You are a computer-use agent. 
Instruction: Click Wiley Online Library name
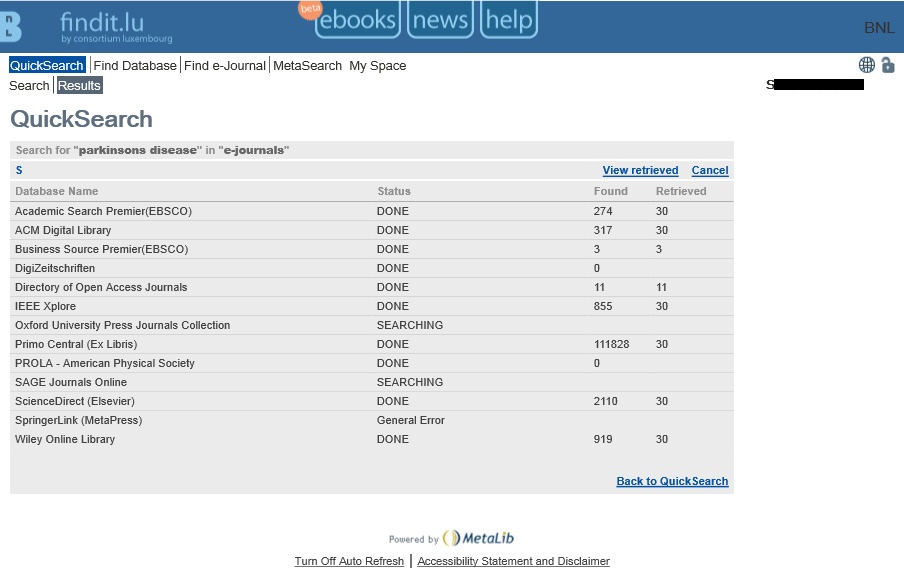[65, 439]
